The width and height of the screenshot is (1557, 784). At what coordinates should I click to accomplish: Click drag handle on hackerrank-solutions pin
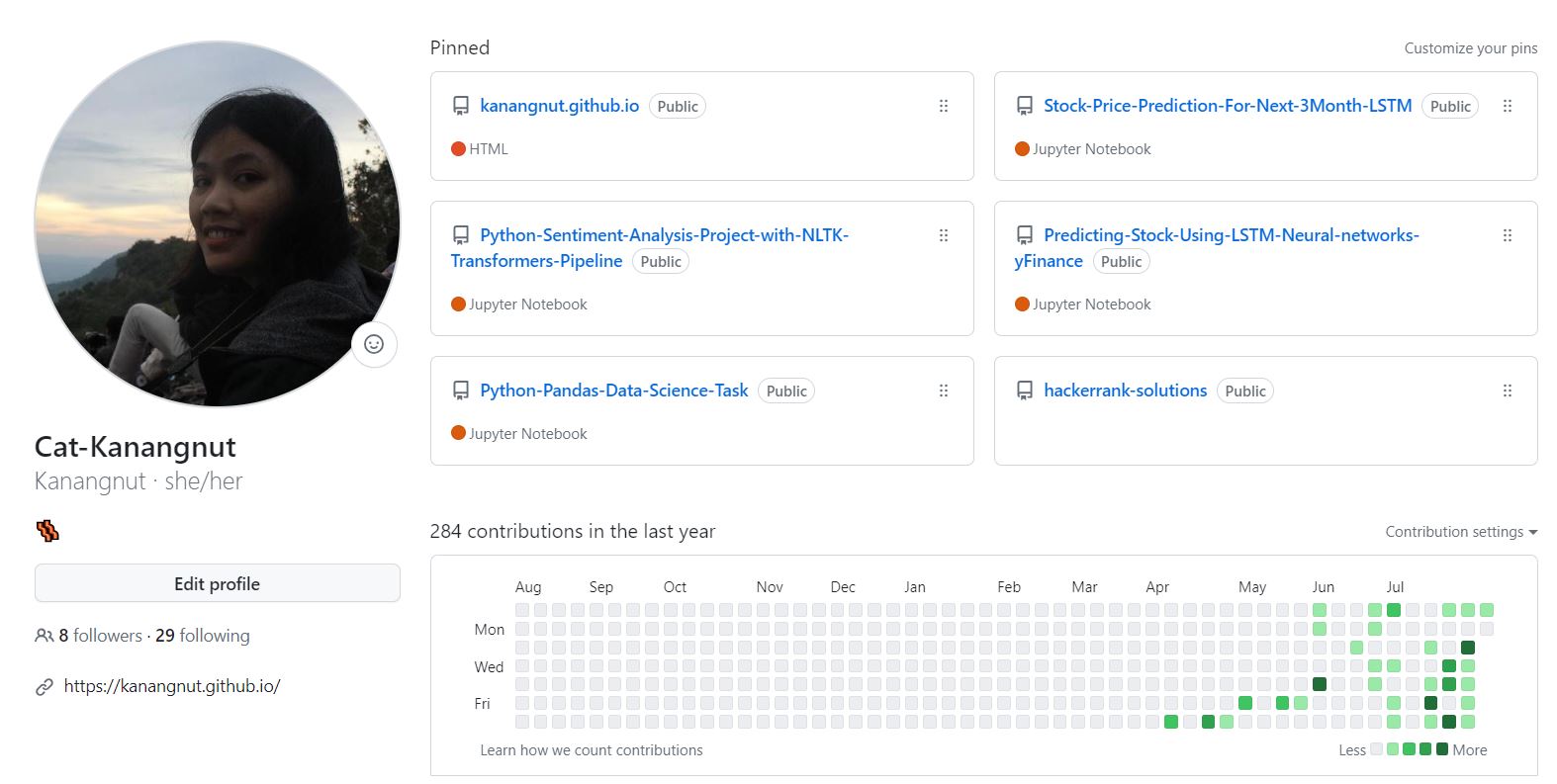point(1507,391)
